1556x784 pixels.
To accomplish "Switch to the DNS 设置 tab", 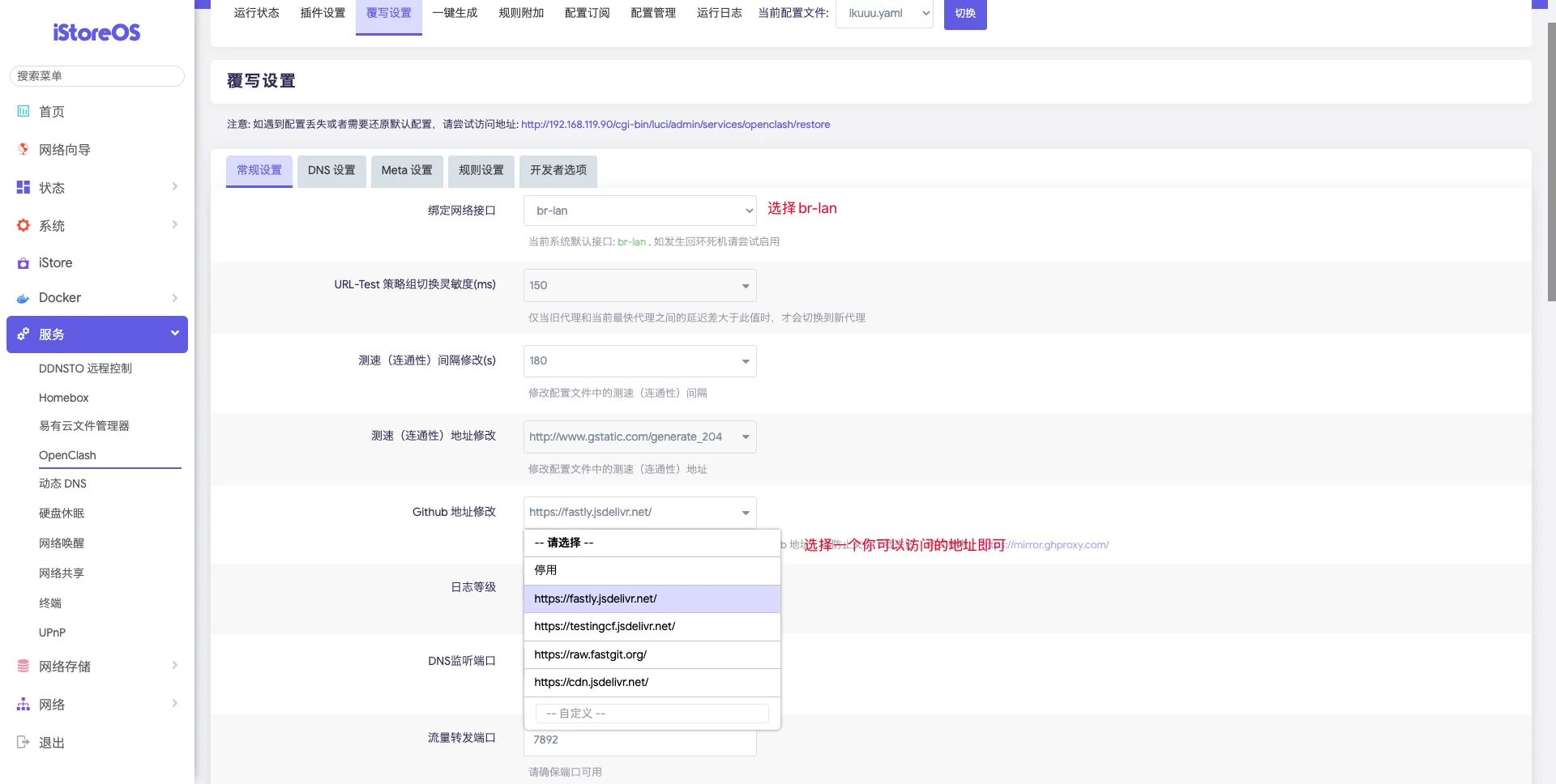I will [x=331, y=170].
